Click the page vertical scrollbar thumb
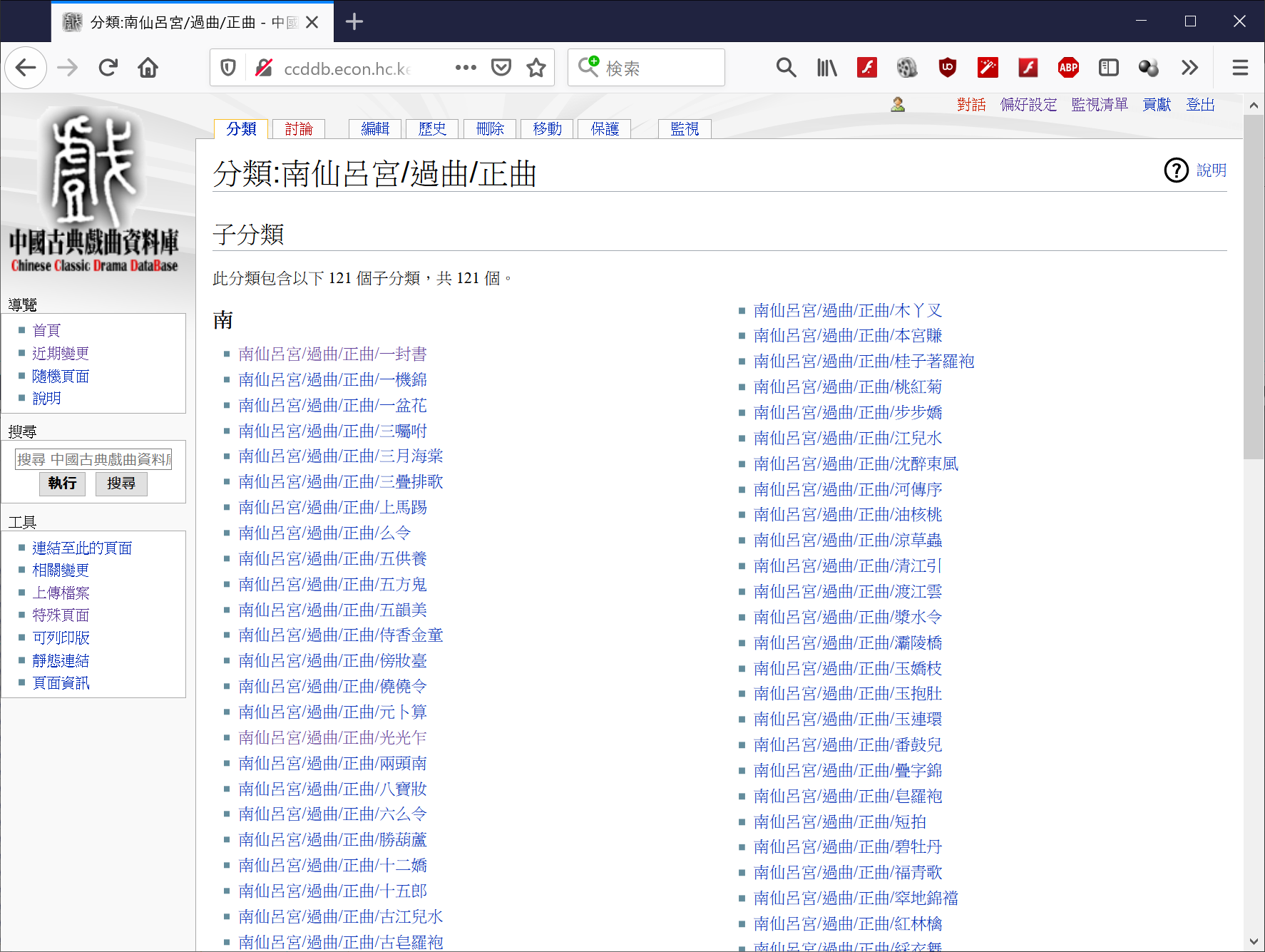 (1254, 285)
